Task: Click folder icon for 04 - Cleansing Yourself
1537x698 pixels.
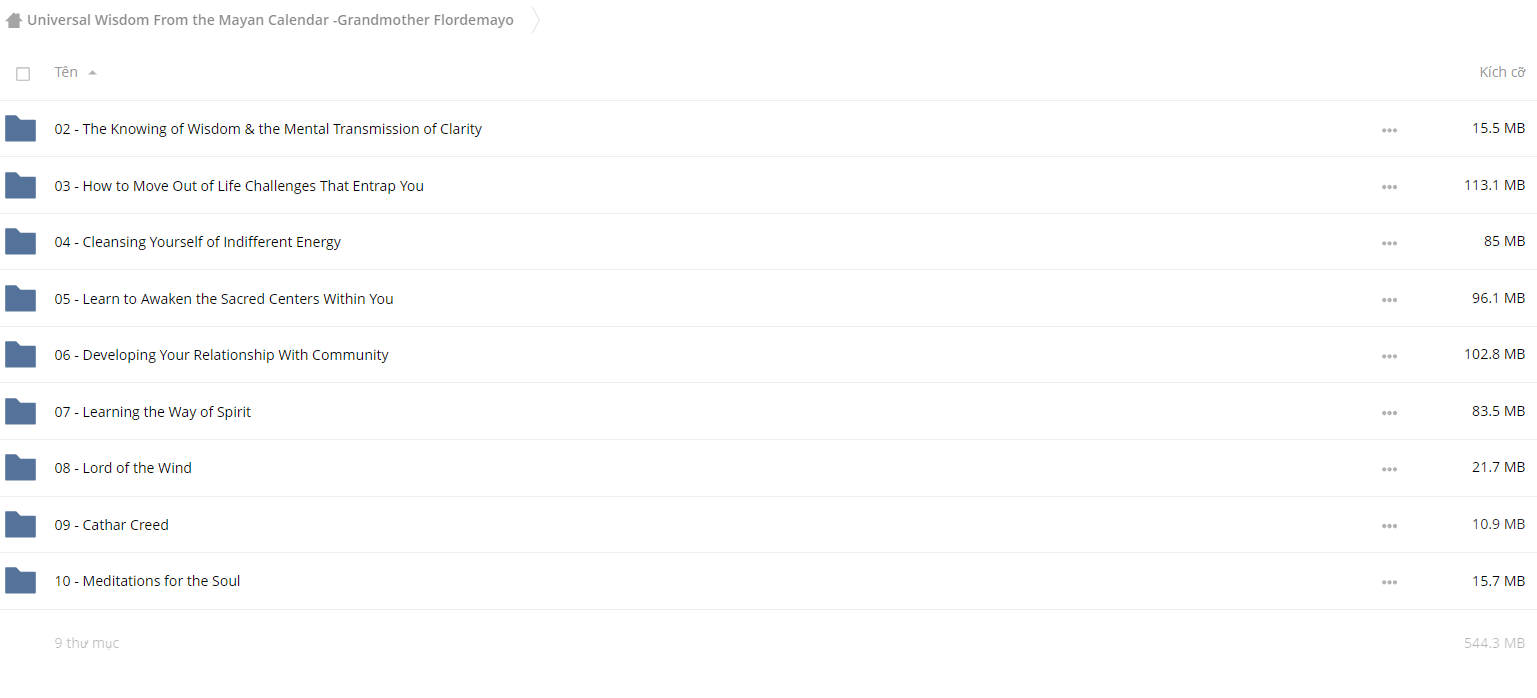Action: click(x=20, y=242)
